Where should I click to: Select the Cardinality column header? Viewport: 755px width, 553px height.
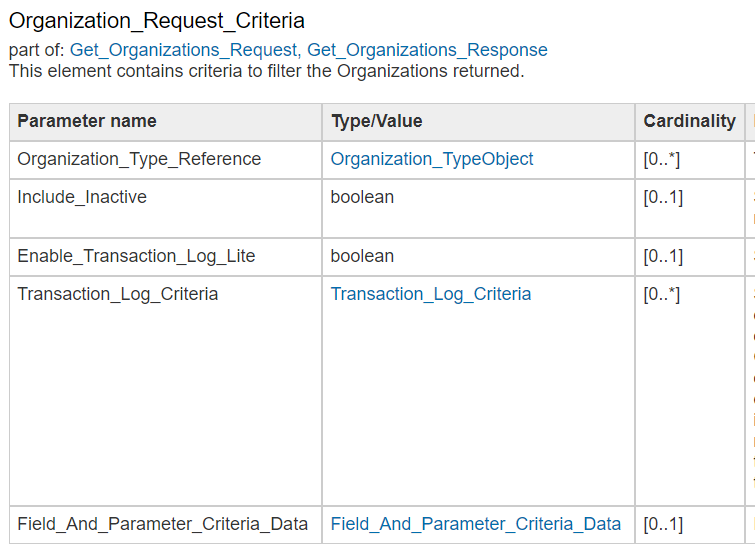tap(689, 121)
